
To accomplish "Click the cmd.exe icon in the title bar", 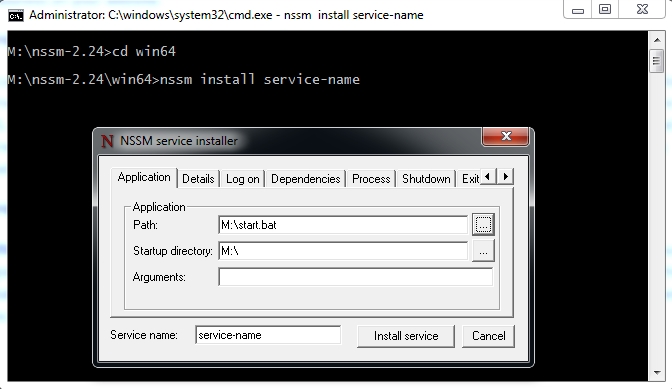I will pos(16,15).
